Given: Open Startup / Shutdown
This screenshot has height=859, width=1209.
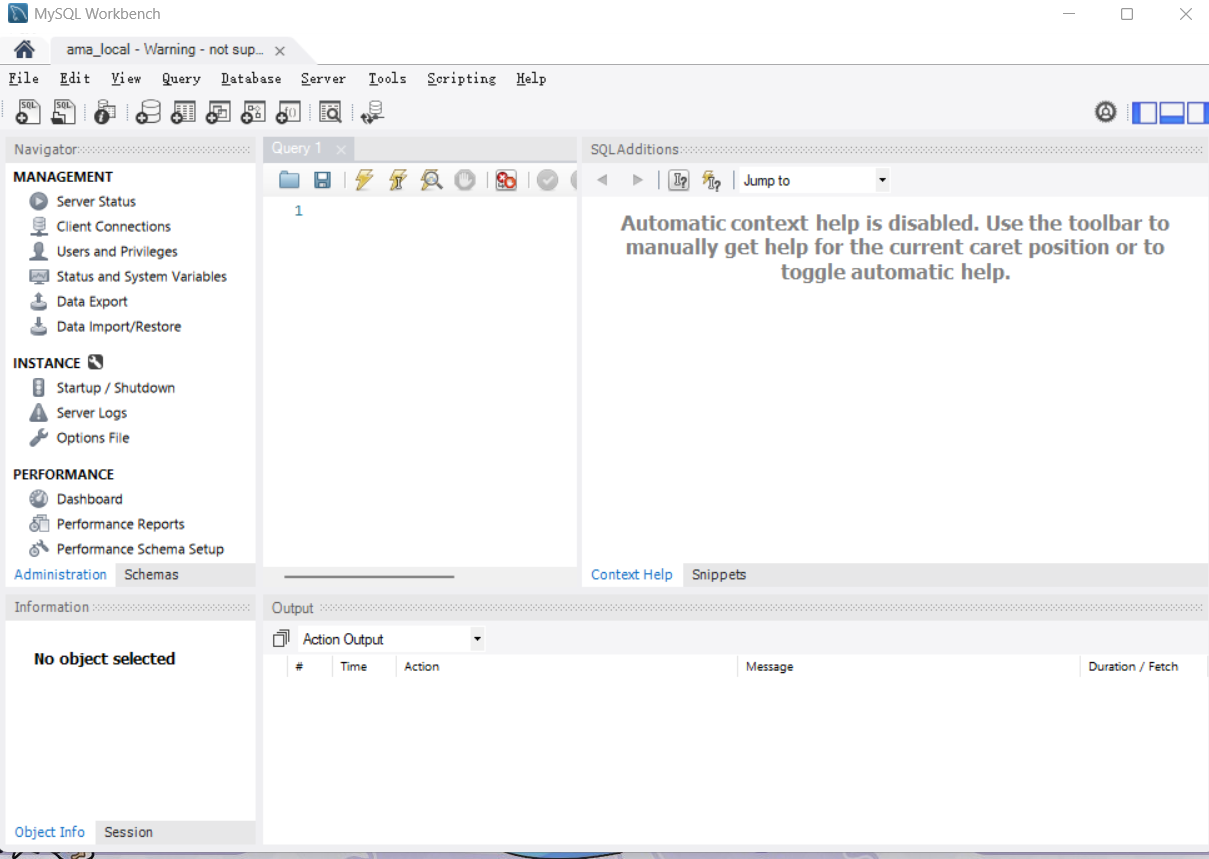Looking at the screenshot, I should (116, 387).
